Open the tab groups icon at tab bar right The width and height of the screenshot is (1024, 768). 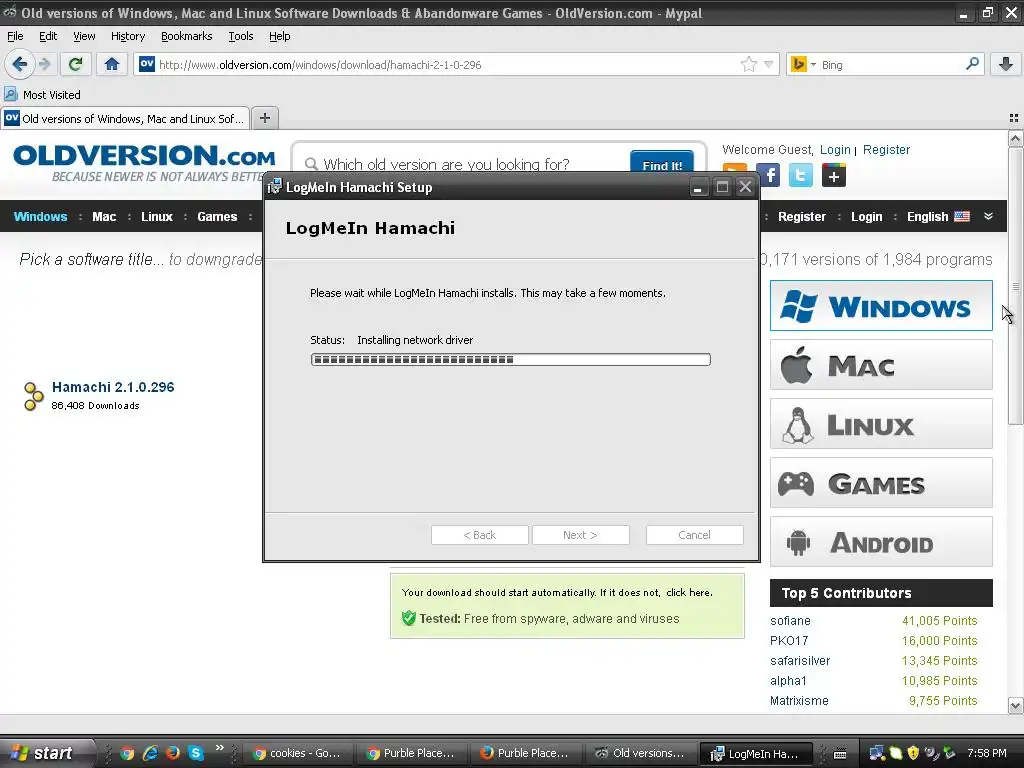[1014, 118]
